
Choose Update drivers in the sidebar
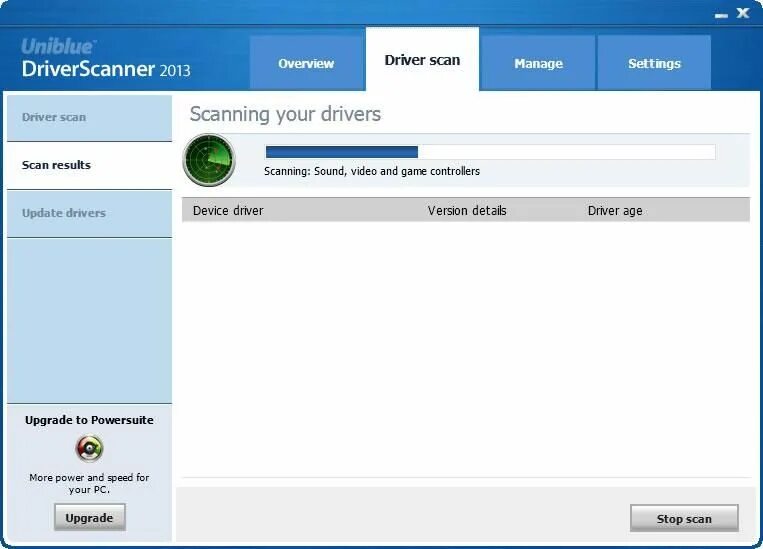click(x=90, y=213)
